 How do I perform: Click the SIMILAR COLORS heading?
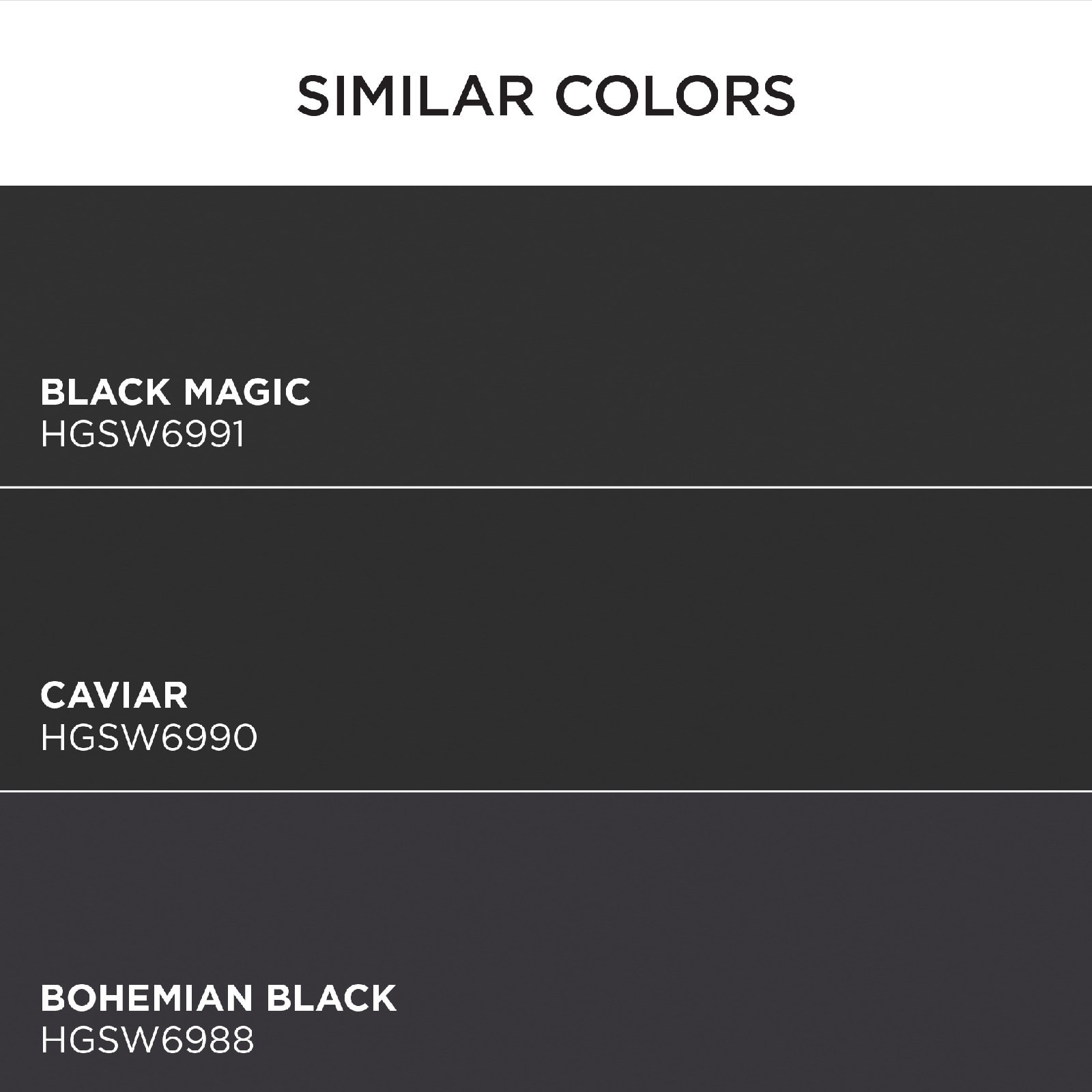pyautogui.click(x=546, y=96)
